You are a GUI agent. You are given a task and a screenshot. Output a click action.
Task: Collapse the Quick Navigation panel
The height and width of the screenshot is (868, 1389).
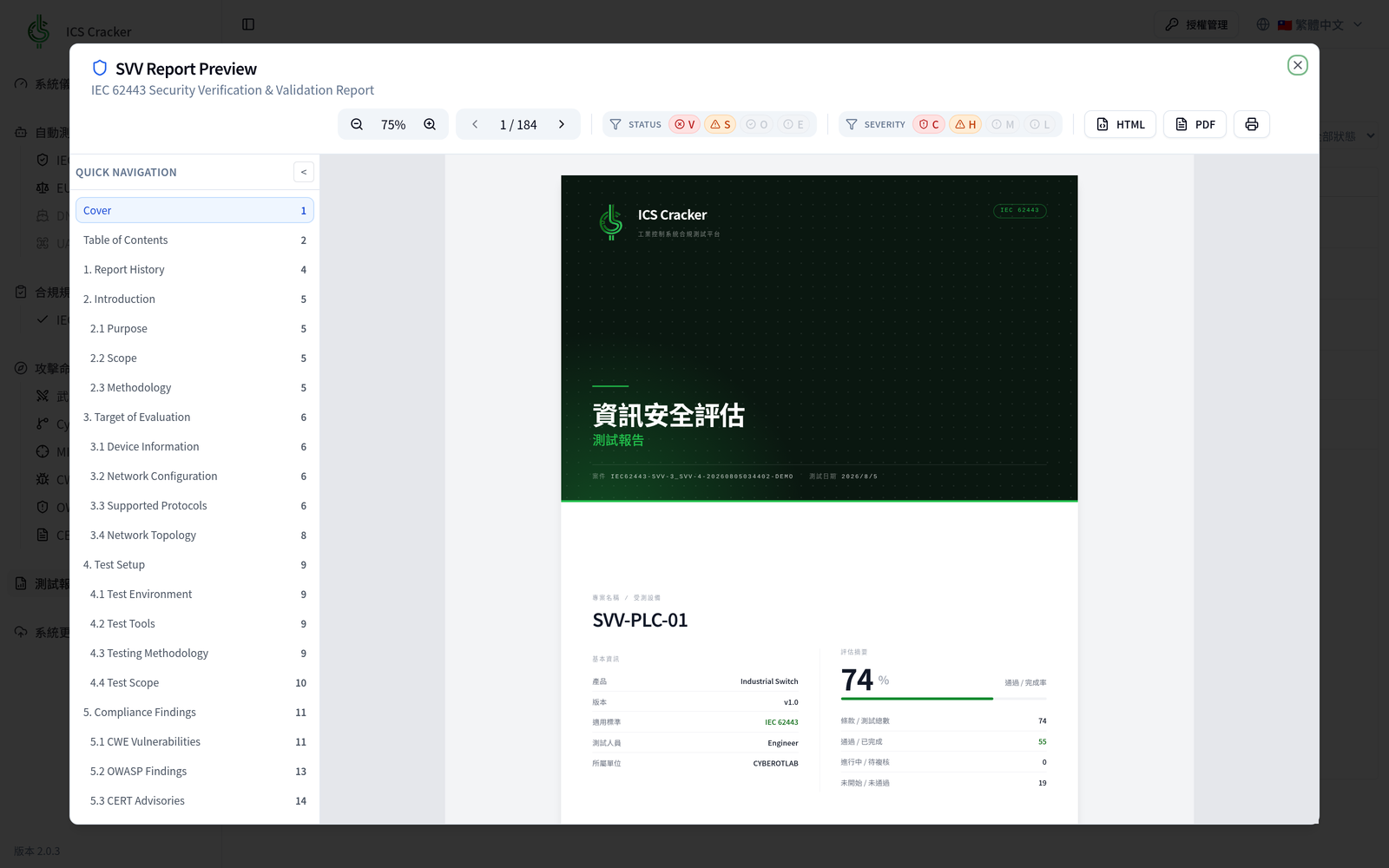(304, 172)
